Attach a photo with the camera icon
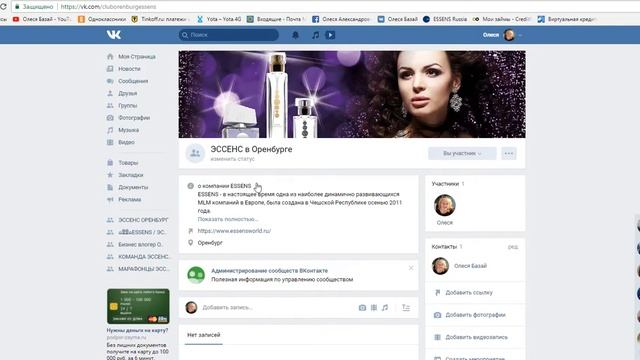The width and height of the screenshot is (640, 360). (x=362, y=308)
